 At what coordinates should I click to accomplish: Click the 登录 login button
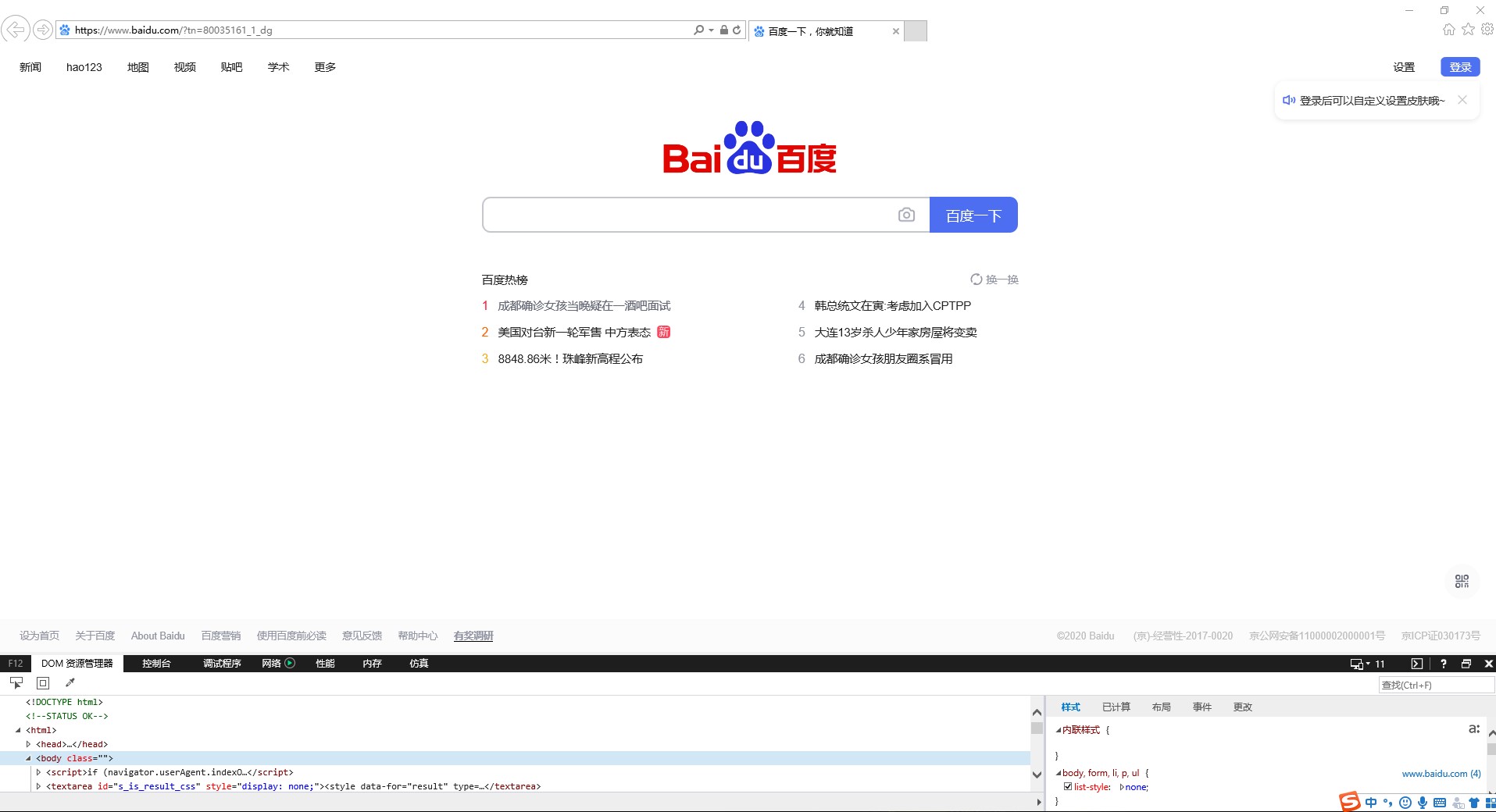coord(1460,67)
